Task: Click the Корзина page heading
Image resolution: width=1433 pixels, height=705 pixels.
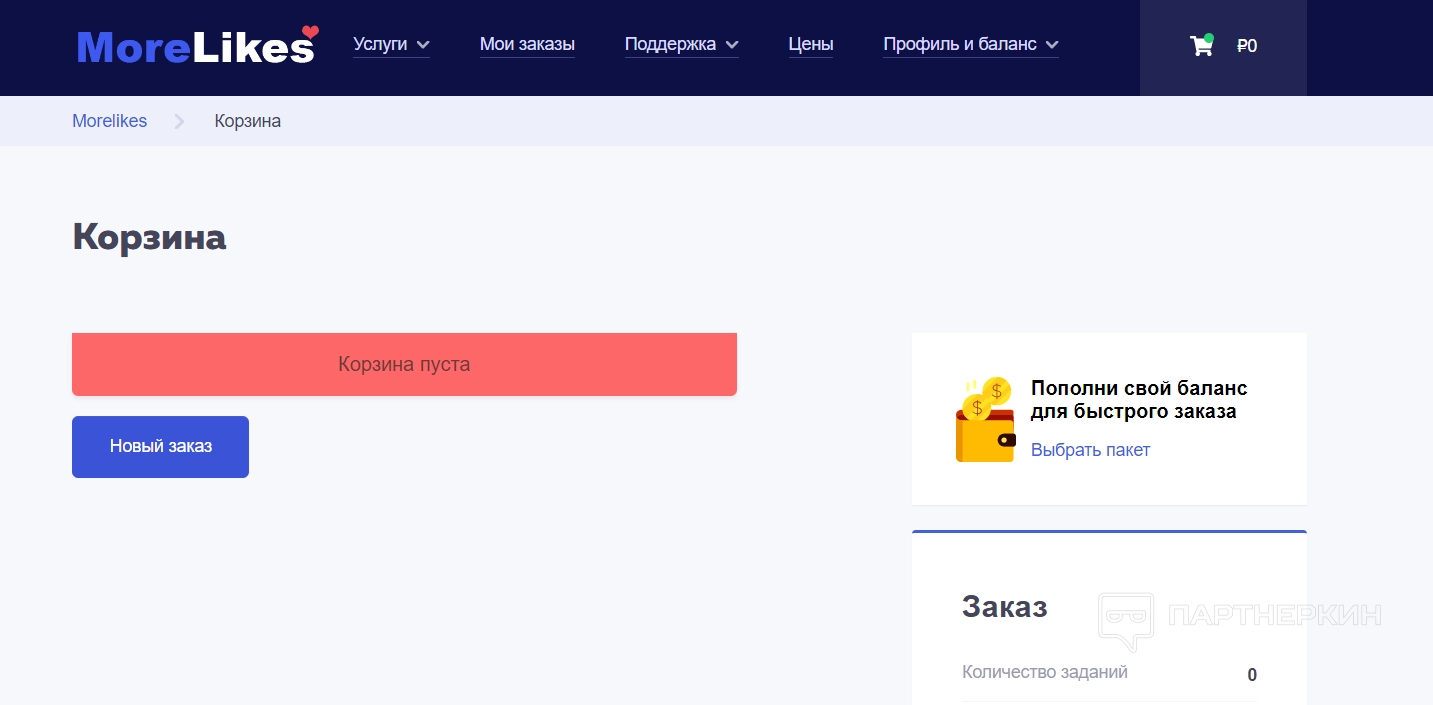Action: (x=149, y=237)
